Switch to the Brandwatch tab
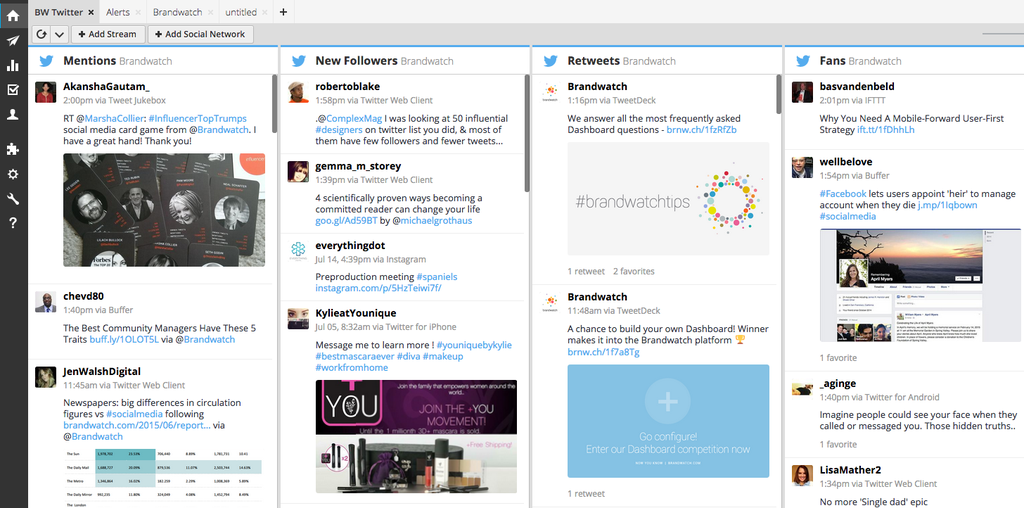 (x=176, y=12)
